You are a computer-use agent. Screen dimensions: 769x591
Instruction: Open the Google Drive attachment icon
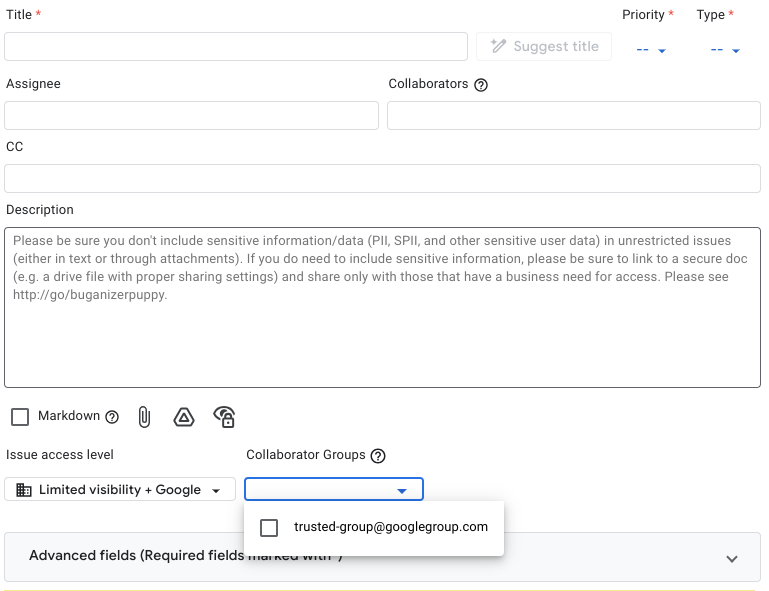tap(183, 417)
